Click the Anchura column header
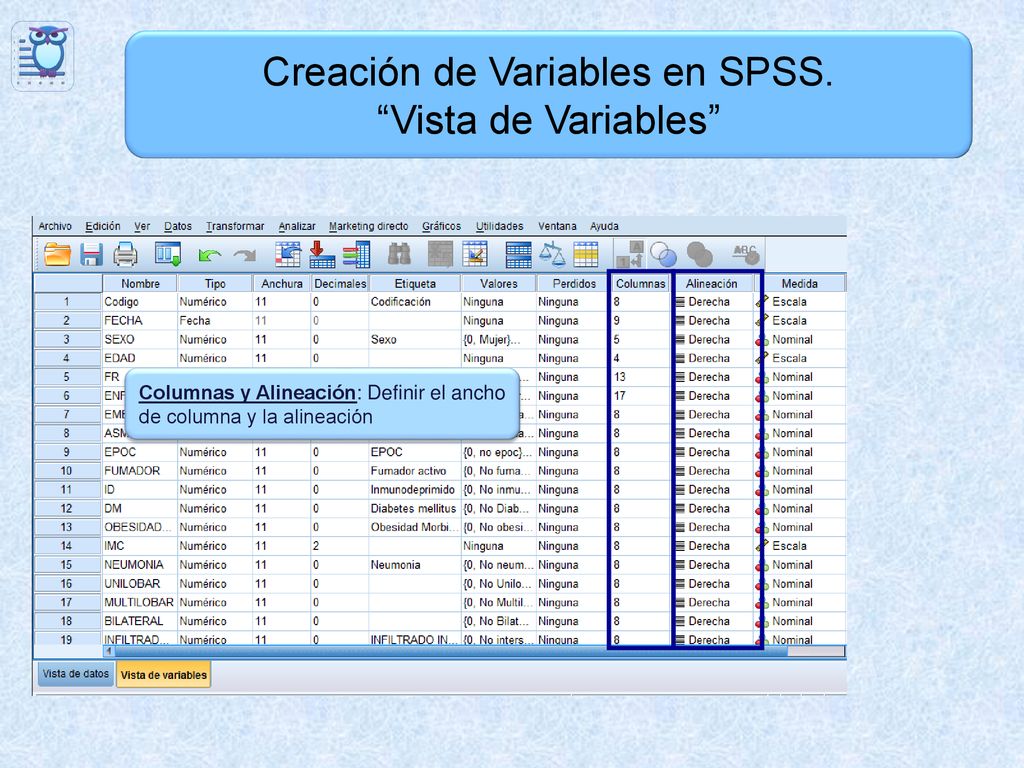1024x768 pixels. pyautogui.click(x=281, y=283)
